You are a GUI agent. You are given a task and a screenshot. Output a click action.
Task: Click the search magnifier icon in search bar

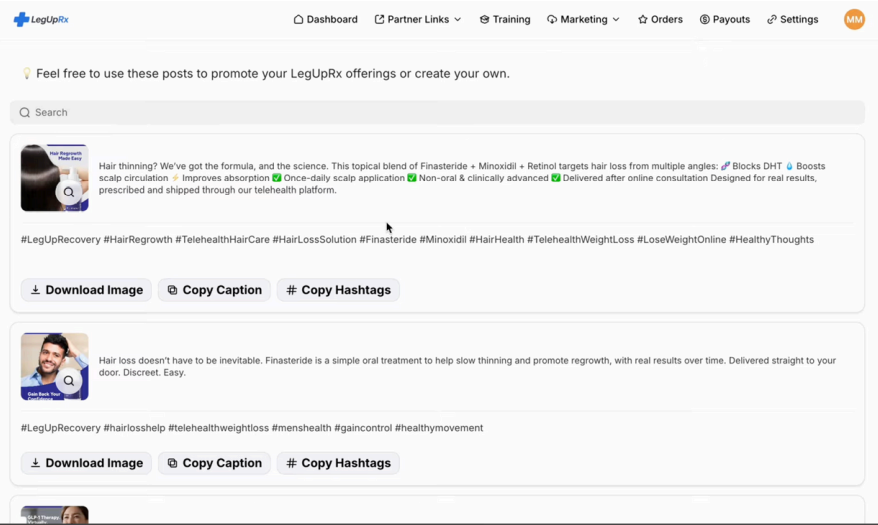[25, 113]
